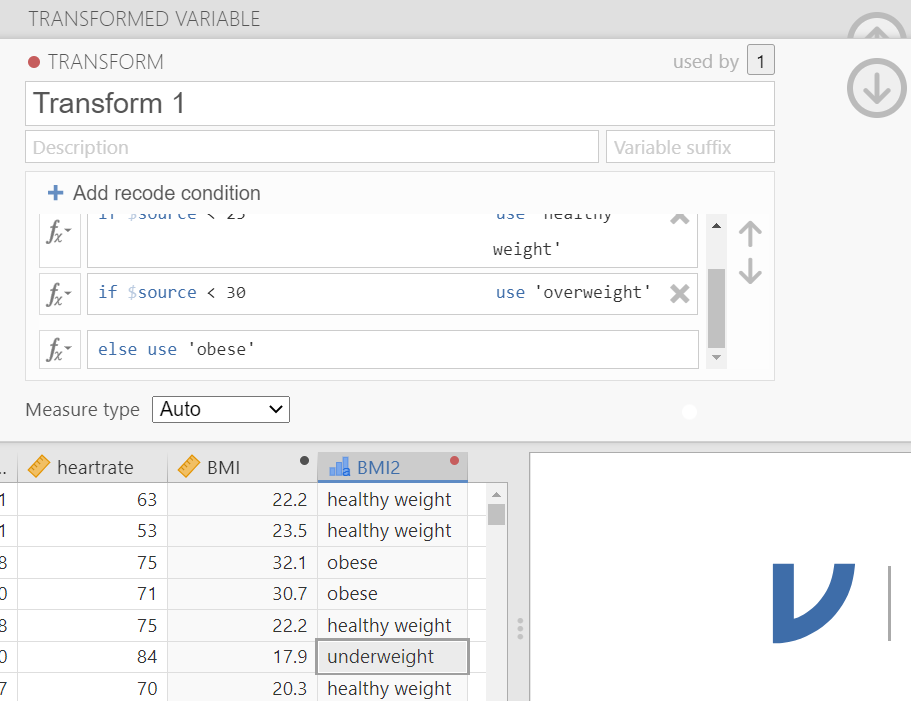Remove the 'overweight' recode condition
The image size is (911, 701).
click(x=679, y=293)
